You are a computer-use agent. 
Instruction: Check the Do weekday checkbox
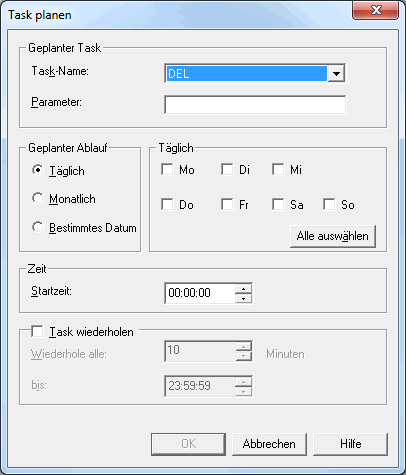tap(167, 204)
